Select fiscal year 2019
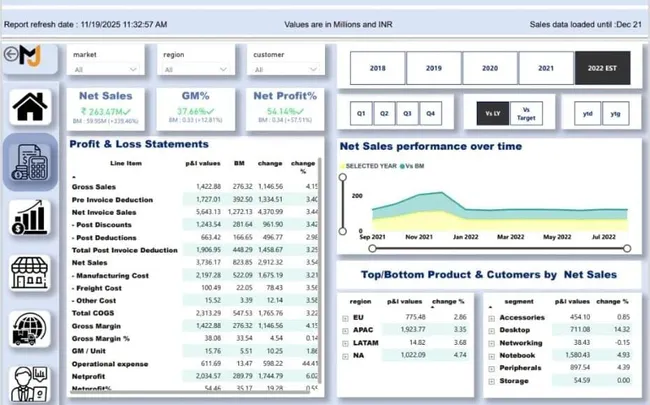This screenshot has width=650, height=405. coord(434,68)
